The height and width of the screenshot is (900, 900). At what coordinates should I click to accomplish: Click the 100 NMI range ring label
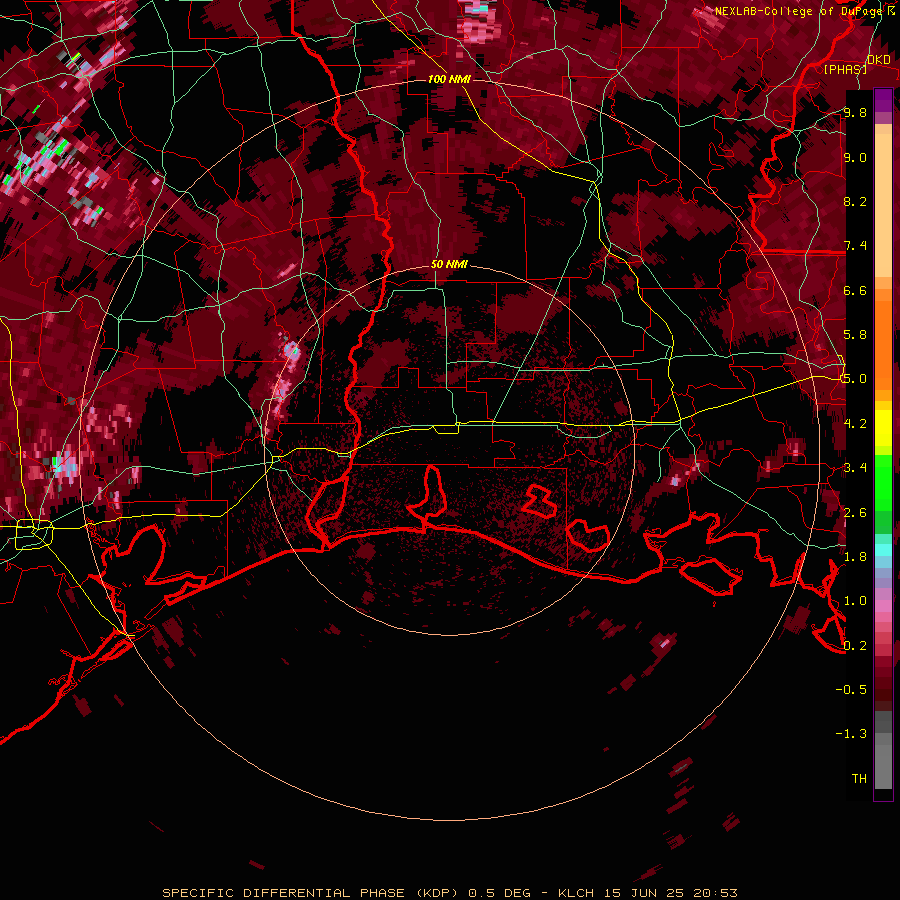tap(449, 79)
